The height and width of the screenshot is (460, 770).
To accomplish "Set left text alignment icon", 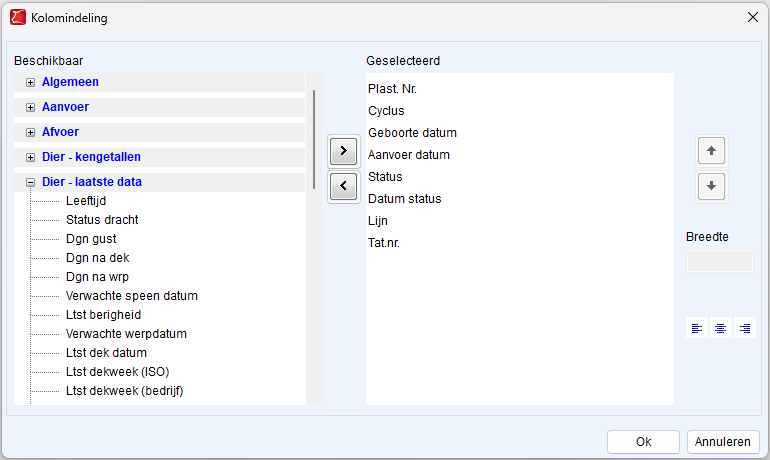I will click(696, 328).
